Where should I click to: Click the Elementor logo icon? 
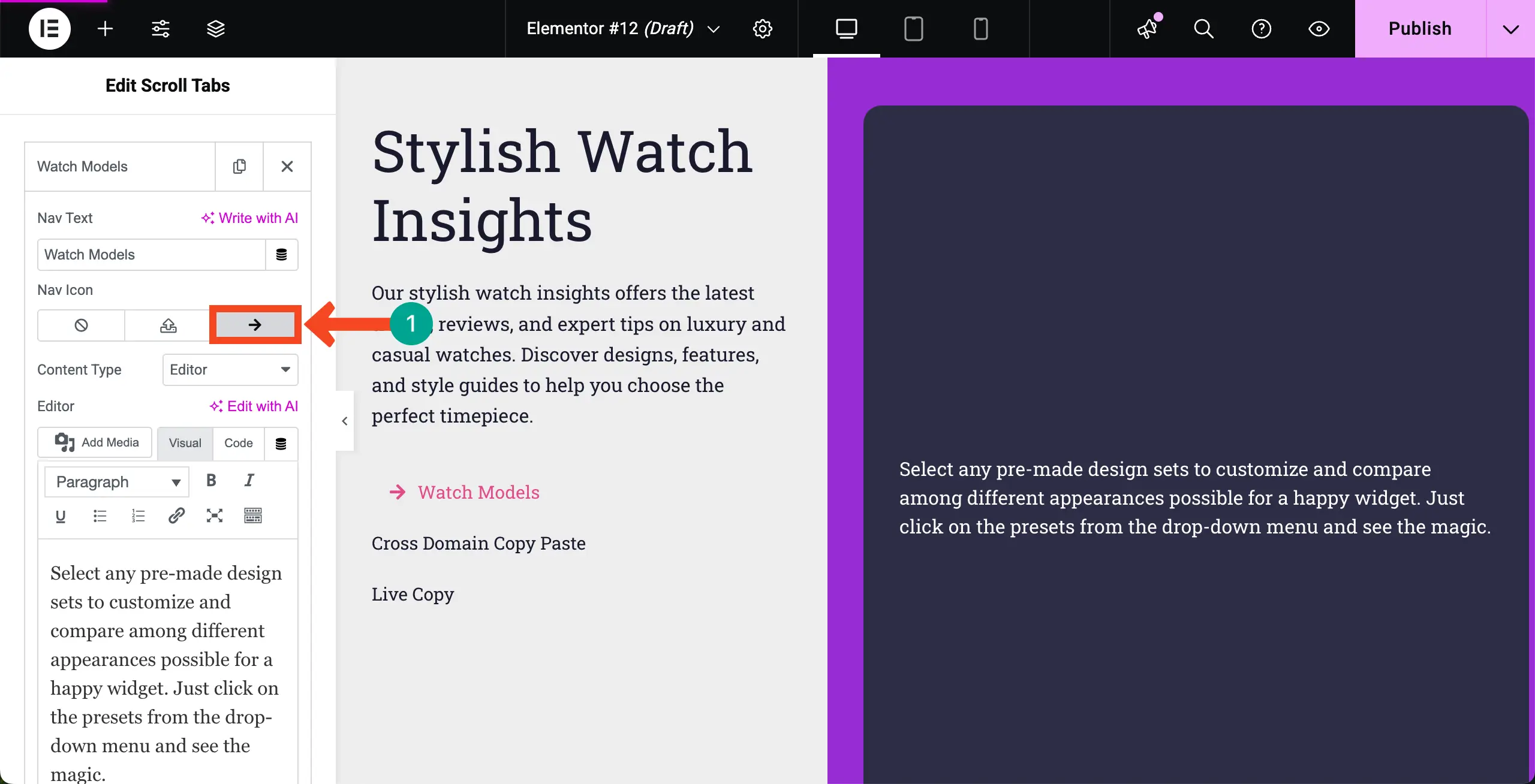pyautogui.click(x=50, y=28)
